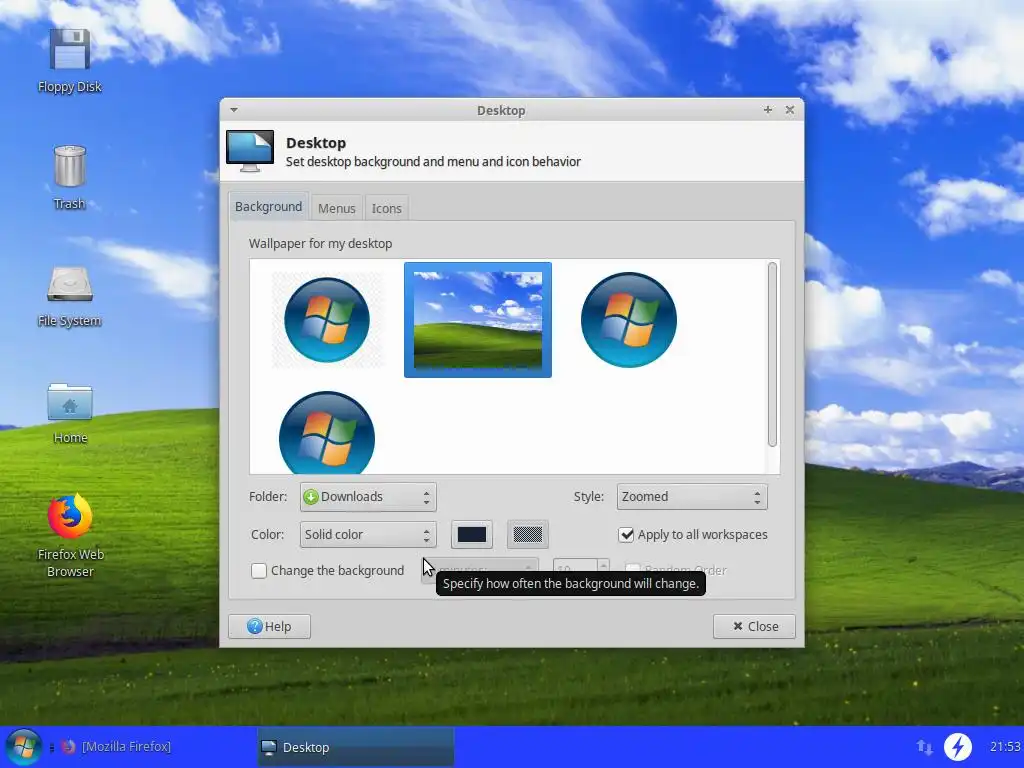This screenshot has width=1024, height=768.
Task: Switch to the Menus tab
Action: 337,208
